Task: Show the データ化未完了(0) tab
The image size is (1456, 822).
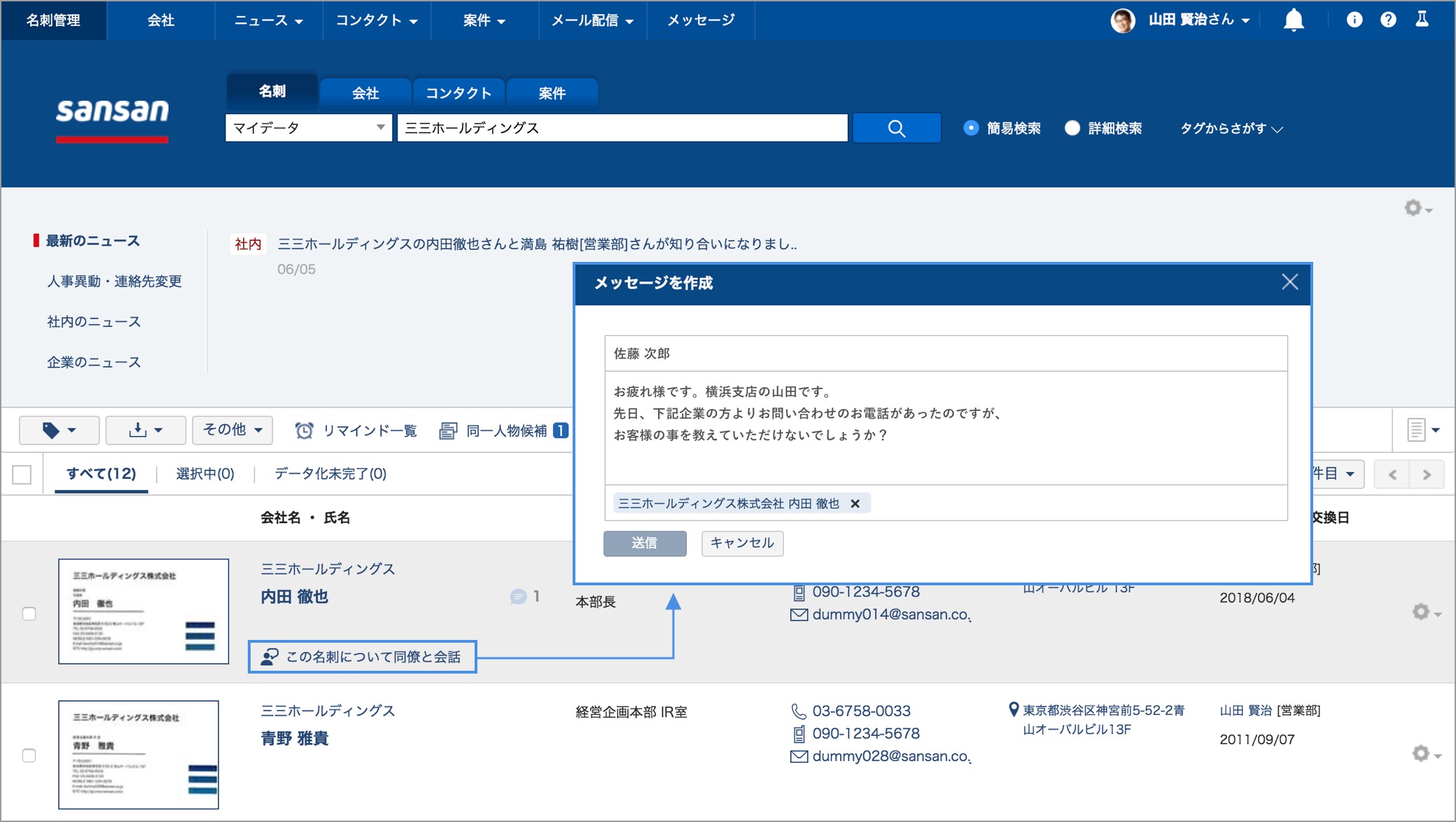Action: click(330, 474)
